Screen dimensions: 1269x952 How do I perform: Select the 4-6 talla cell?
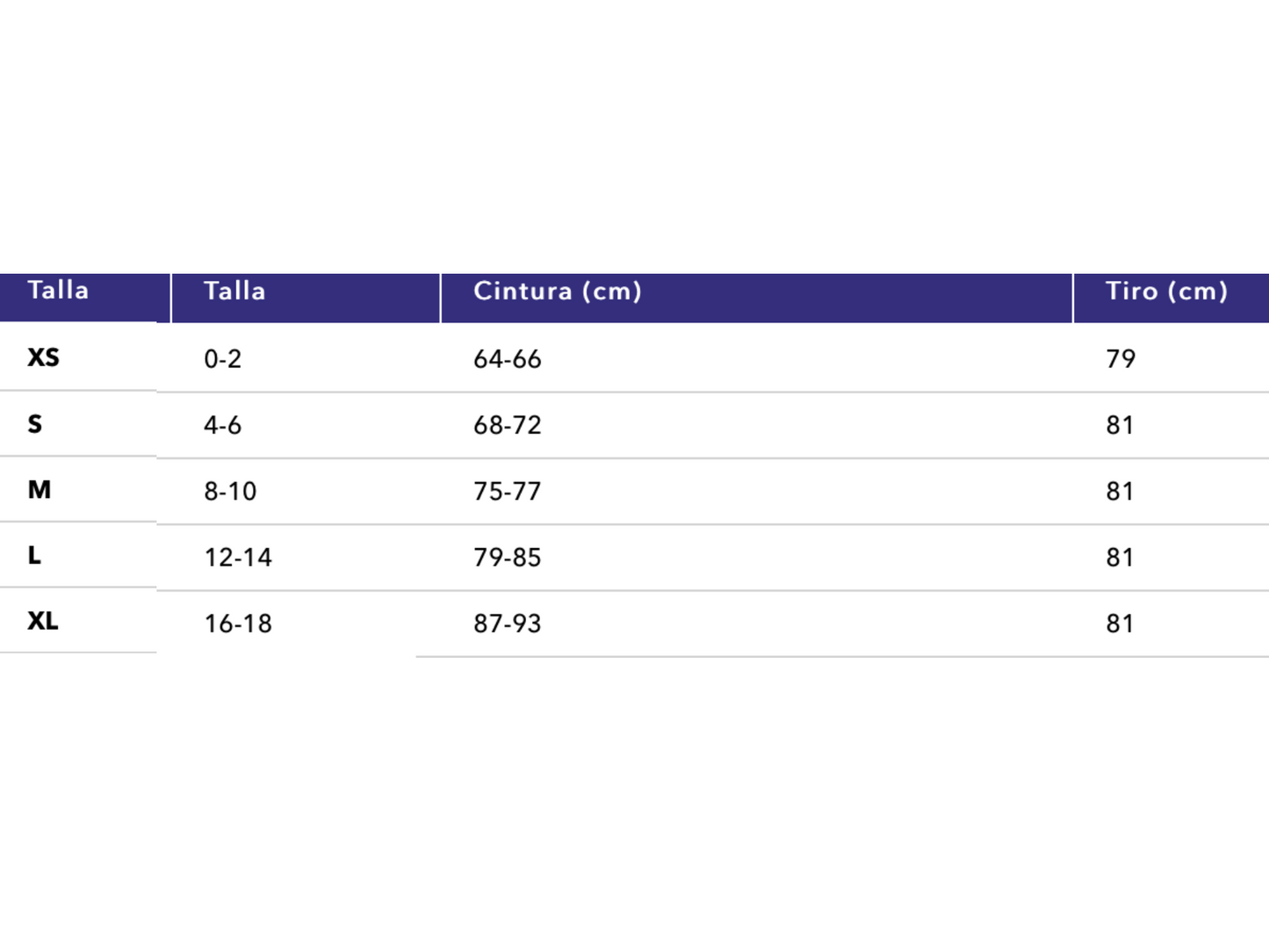pos(223,425)
